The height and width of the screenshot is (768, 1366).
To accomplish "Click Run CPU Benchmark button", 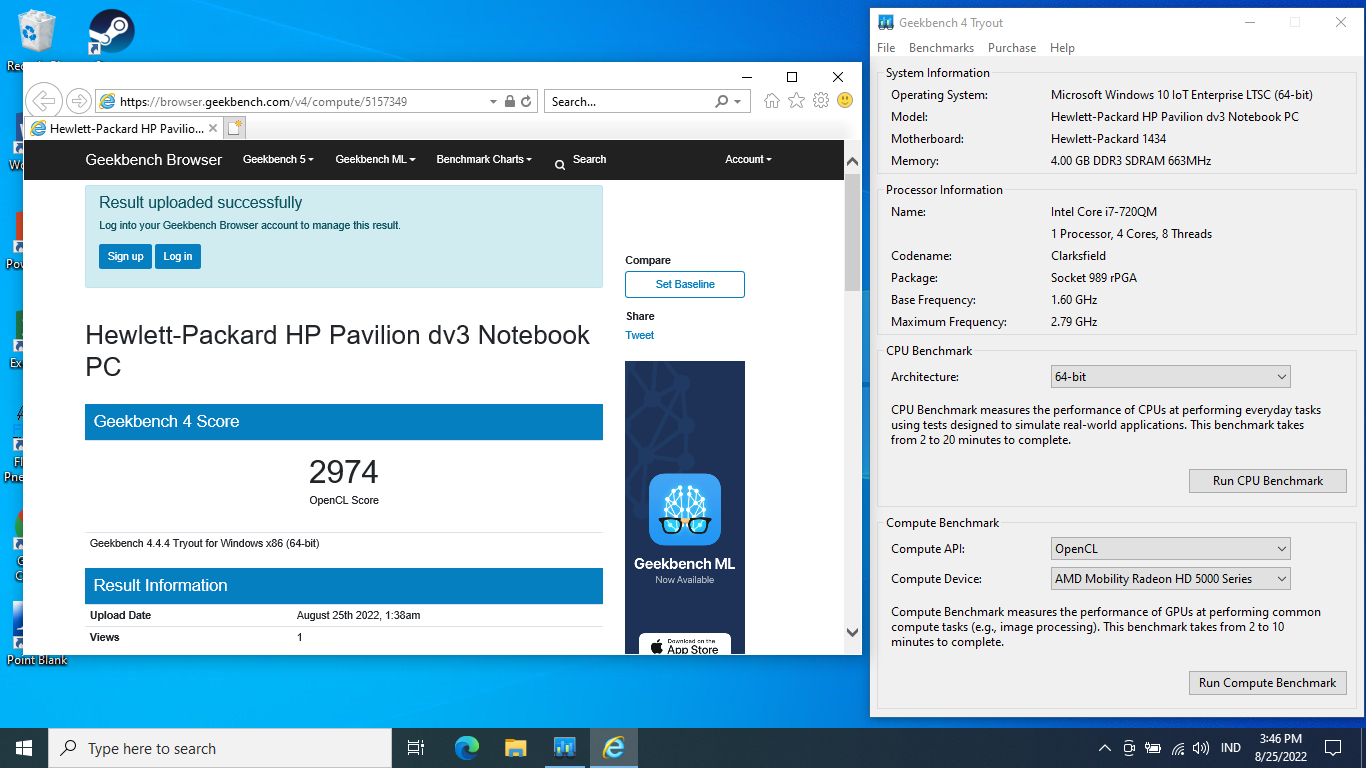I will pyautogui.click(x=1268, y=481).
